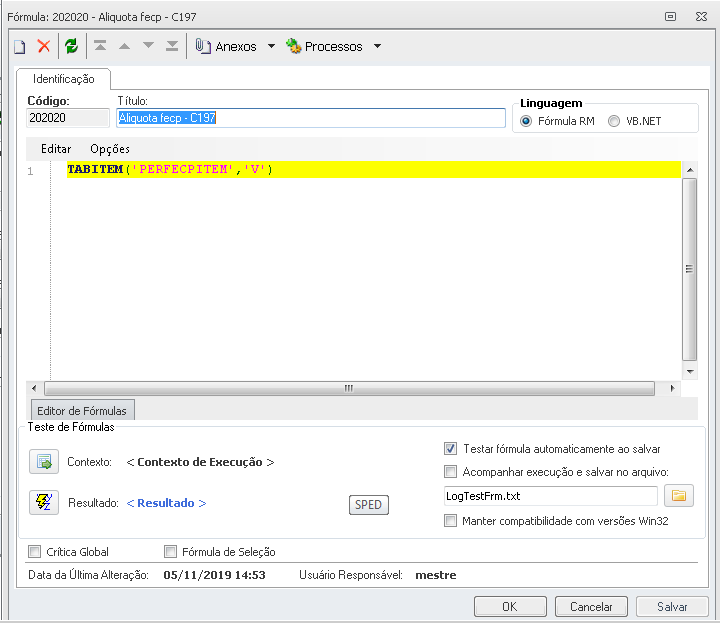Click the blue Resultado link
The height and width of the screenshot is (623, 720).
coord(166,503)
